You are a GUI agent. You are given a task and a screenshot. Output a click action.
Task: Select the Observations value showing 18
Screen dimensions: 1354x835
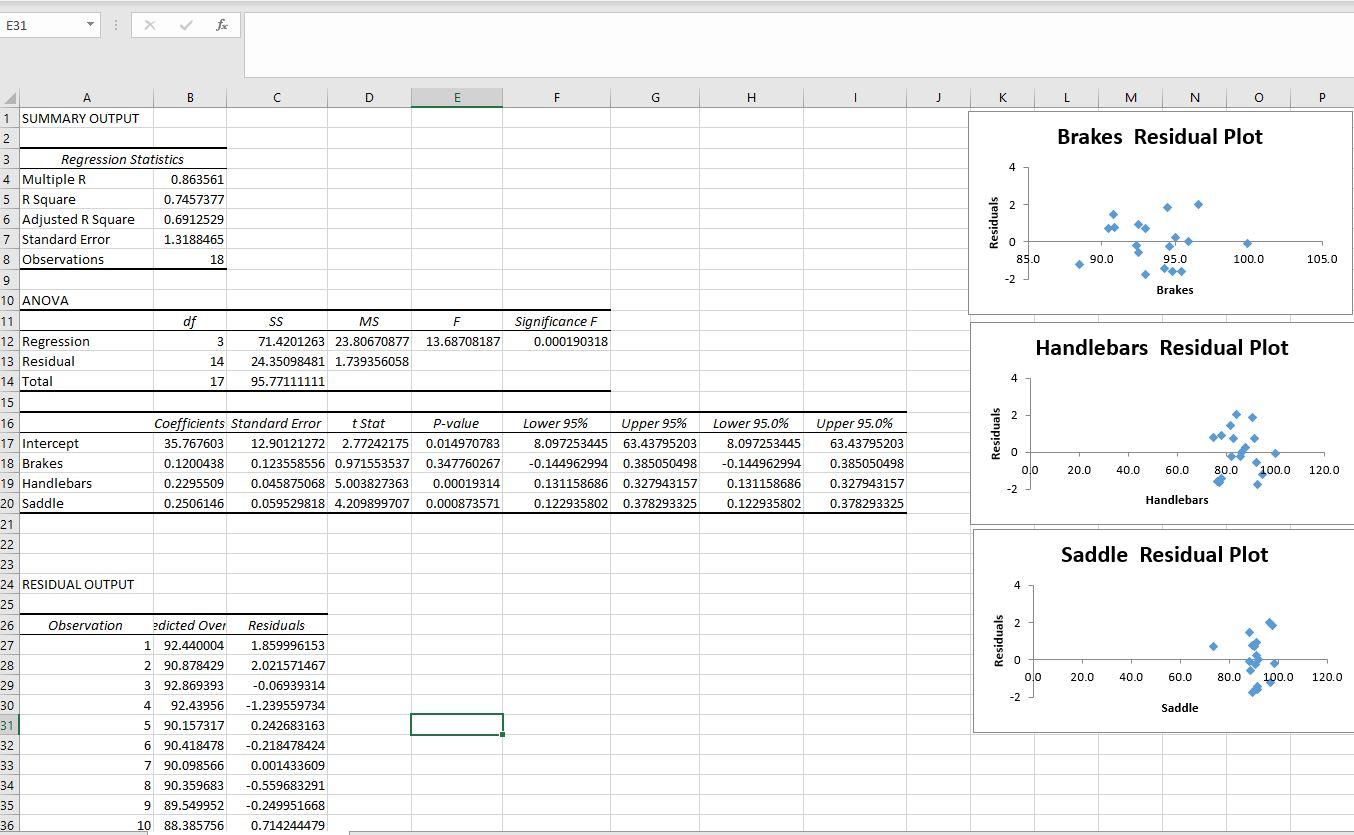click(x=190, y=259)
